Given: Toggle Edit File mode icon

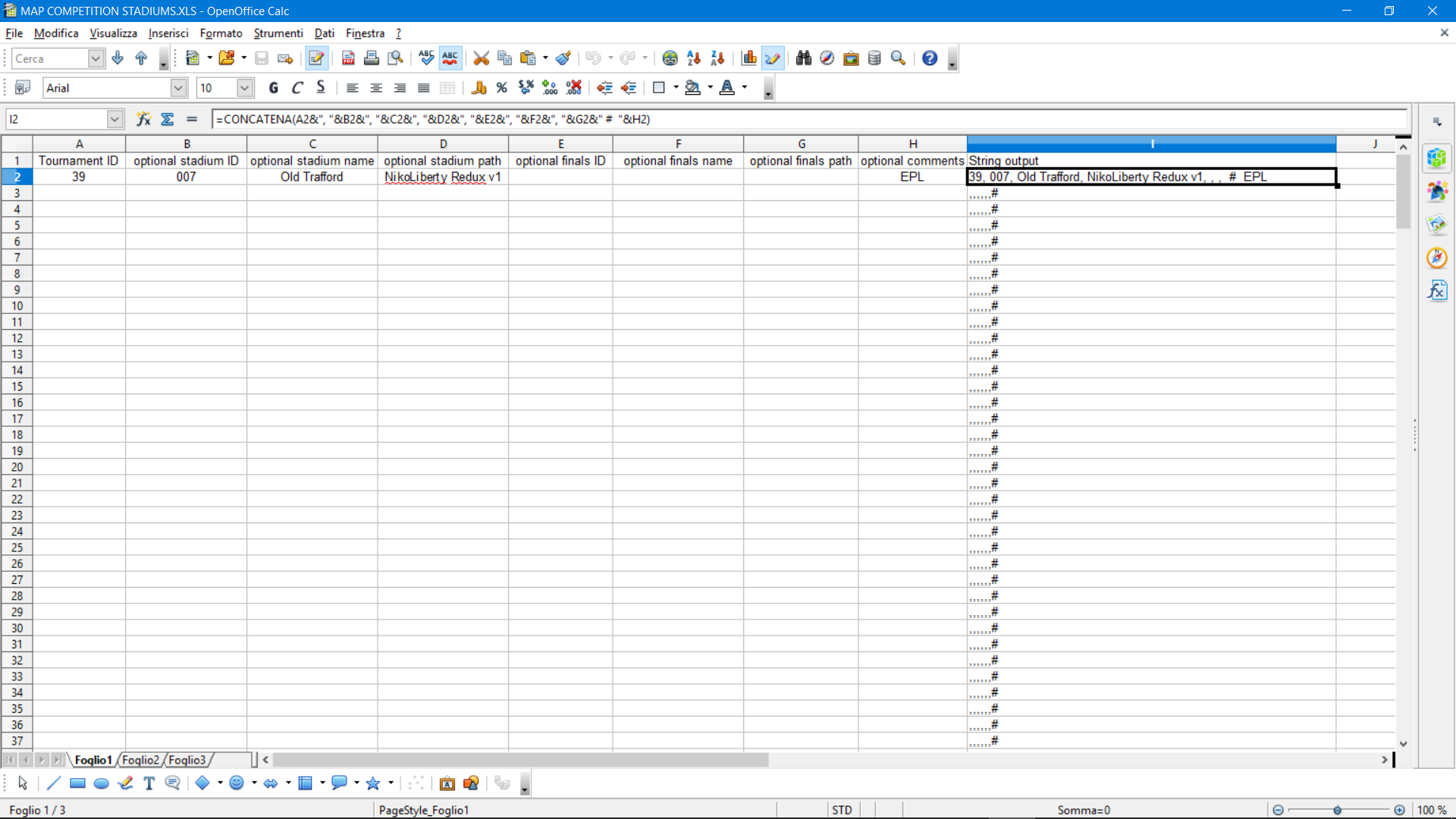Looking at the screenshot, I should (316, 58).
